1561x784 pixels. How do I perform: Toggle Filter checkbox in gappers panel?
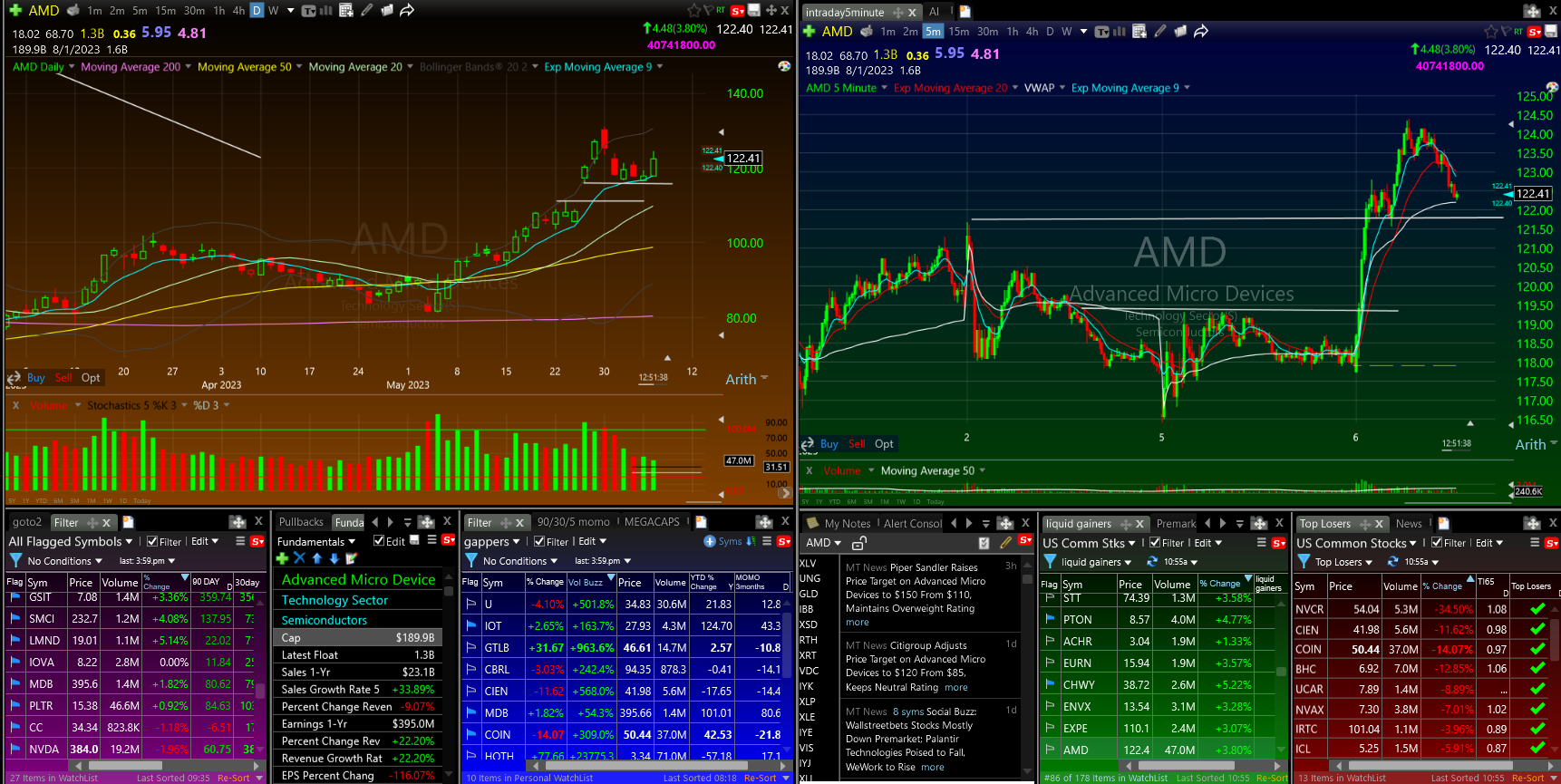tap(539, 541)
